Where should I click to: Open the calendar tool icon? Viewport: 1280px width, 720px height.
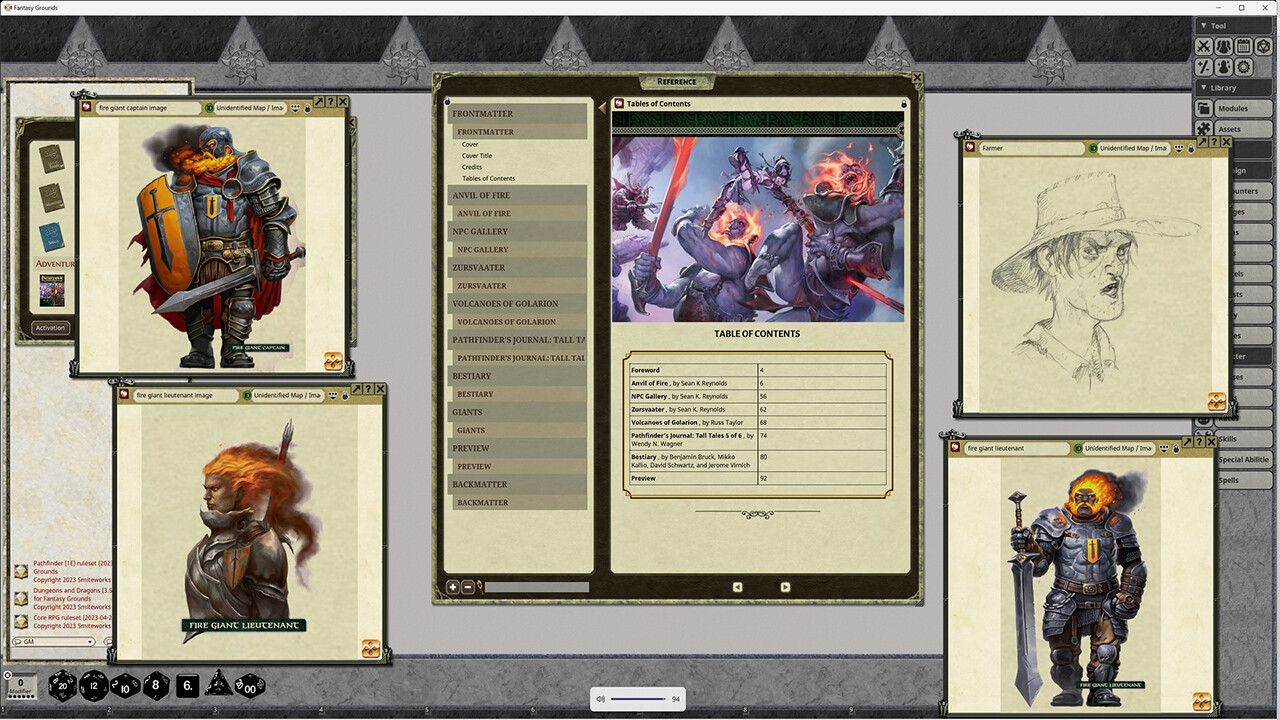[1245, 46]
